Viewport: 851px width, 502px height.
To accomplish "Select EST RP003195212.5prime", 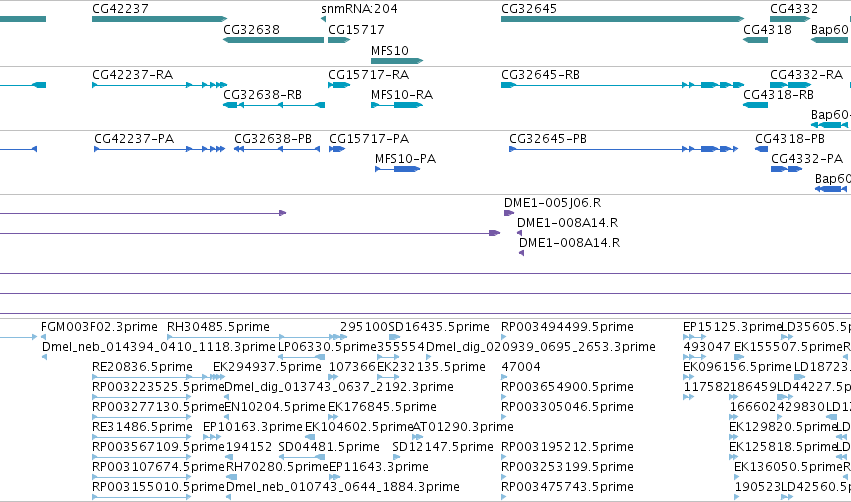I will click(x=567, y=447).
